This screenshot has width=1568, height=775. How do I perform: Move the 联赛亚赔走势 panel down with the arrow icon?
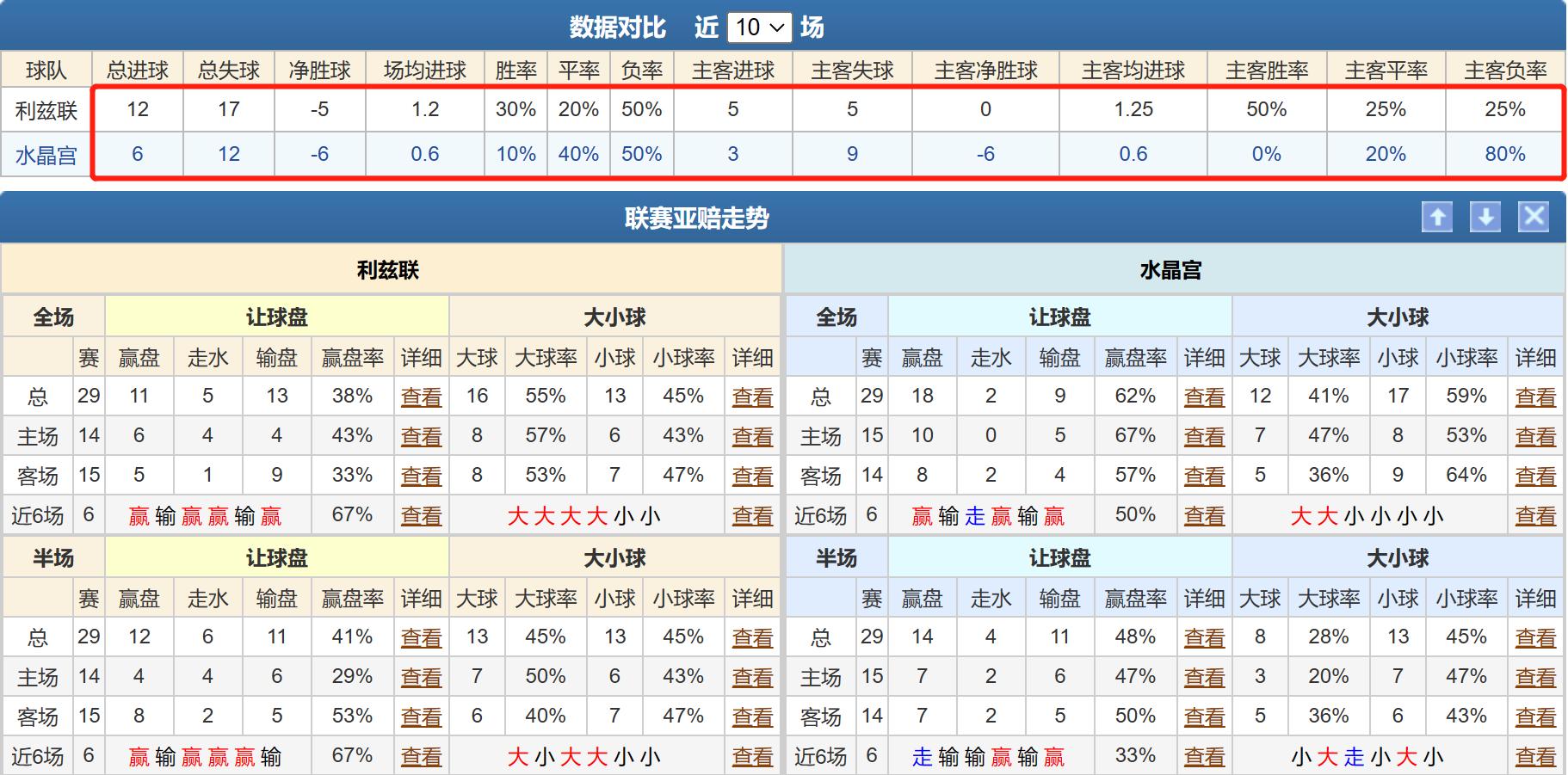click(1484, 218)
